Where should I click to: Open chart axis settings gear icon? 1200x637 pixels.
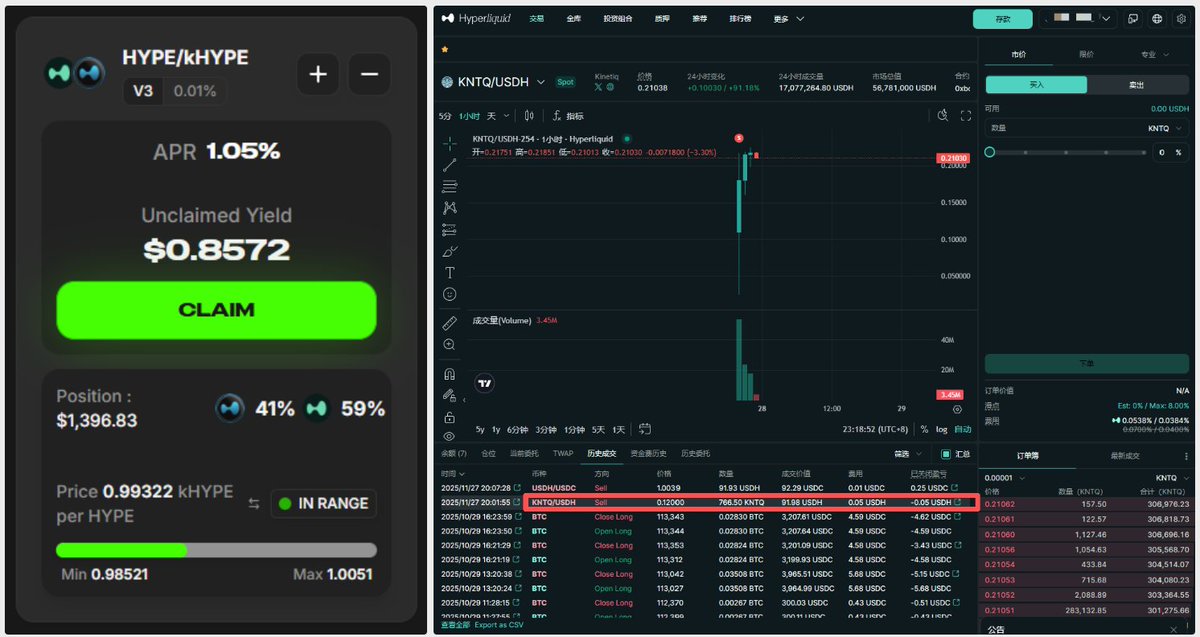point(957,409)
